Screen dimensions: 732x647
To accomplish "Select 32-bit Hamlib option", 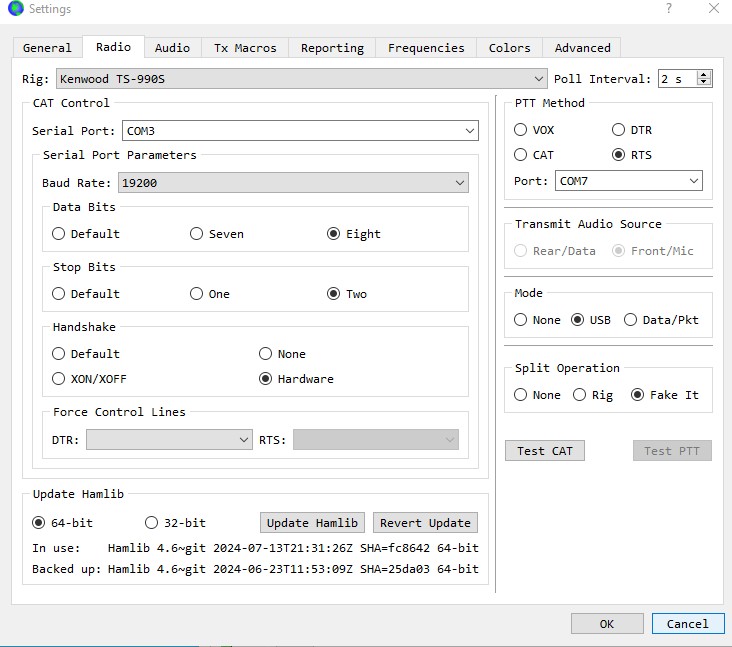I will coord(175,522).
